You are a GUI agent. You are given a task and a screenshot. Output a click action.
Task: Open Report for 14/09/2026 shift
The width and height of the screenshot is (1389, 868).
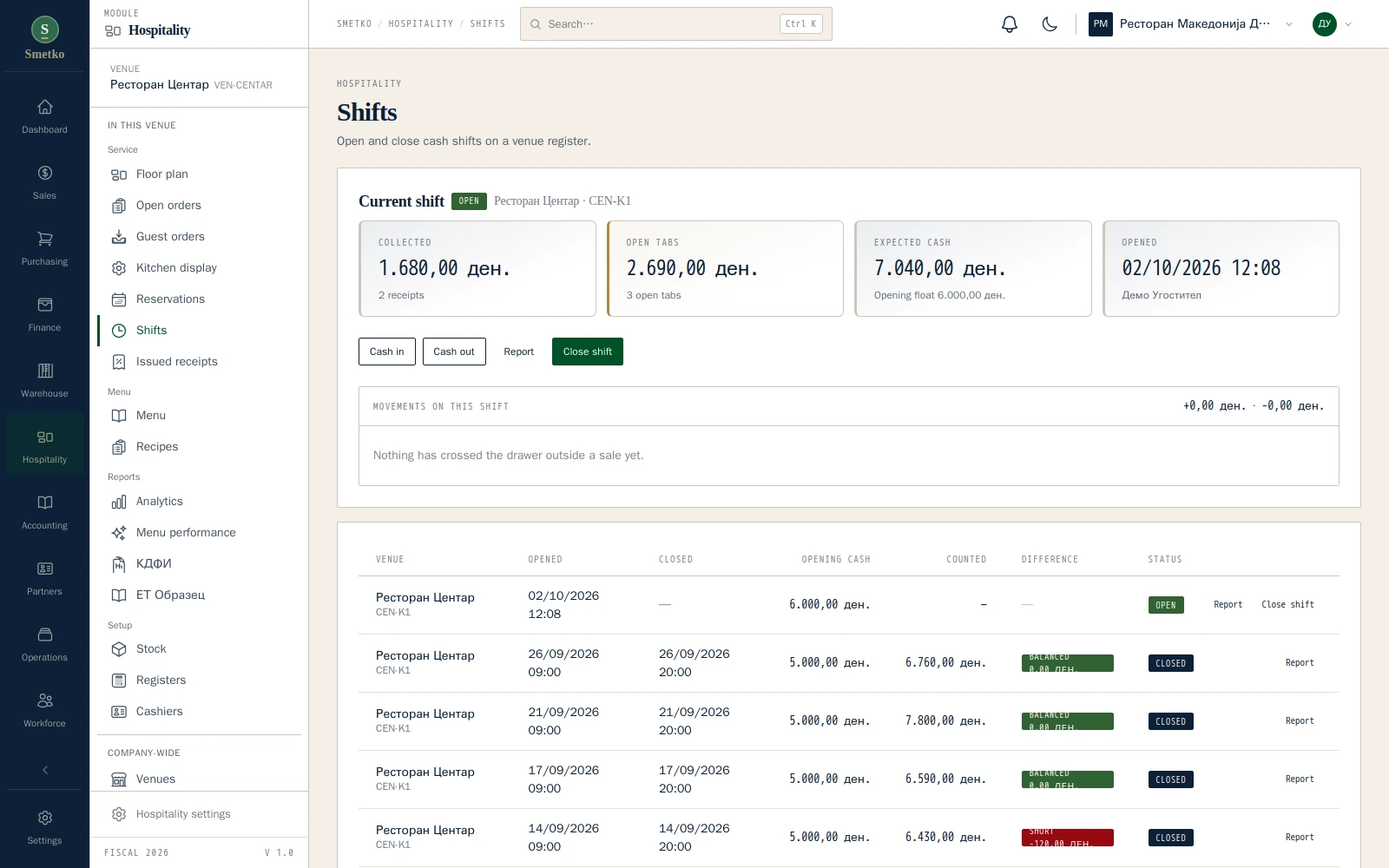point(1300,838)
